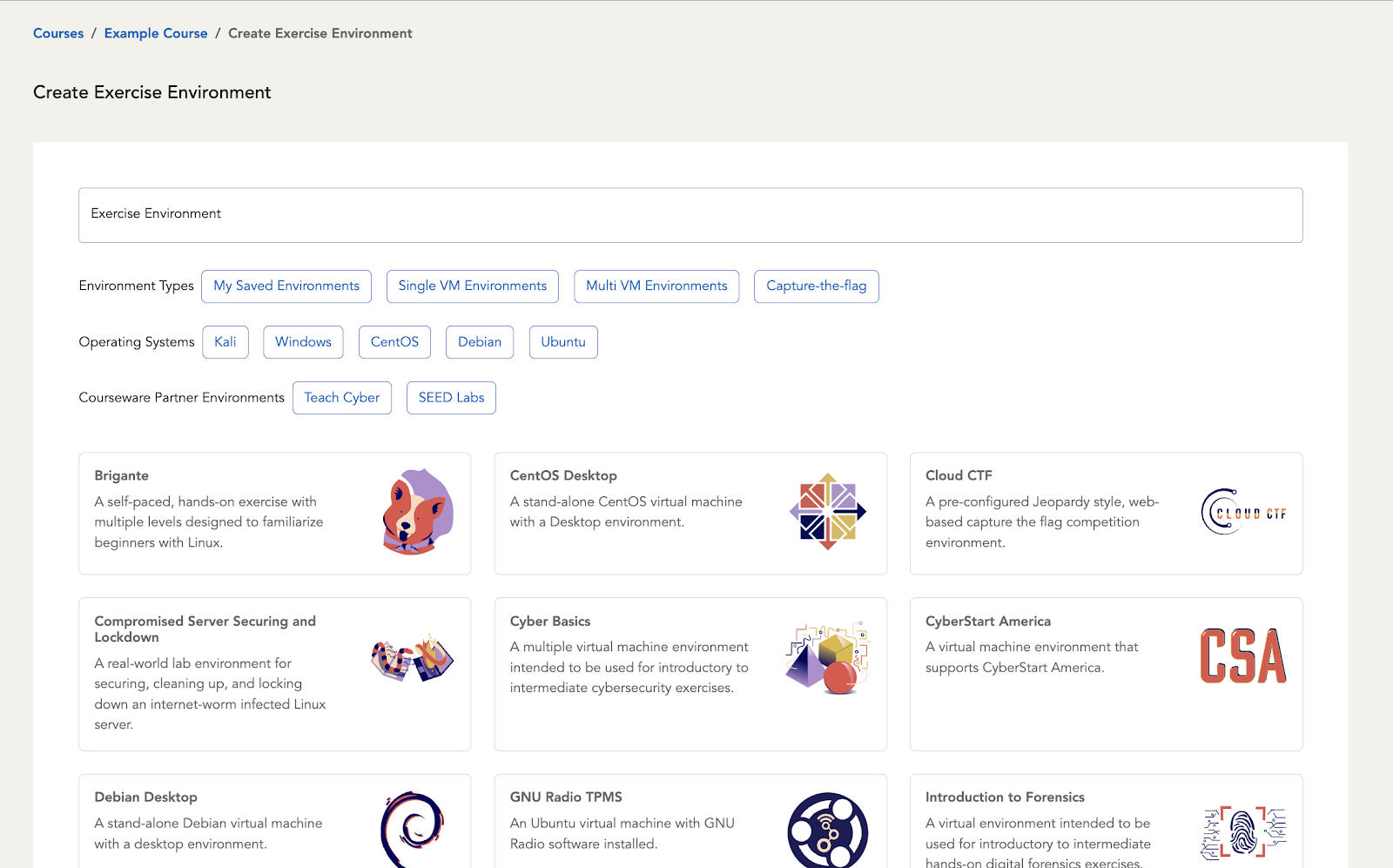
Task: Toggle Capture-the-flag filter
Action: click(817, 286)
